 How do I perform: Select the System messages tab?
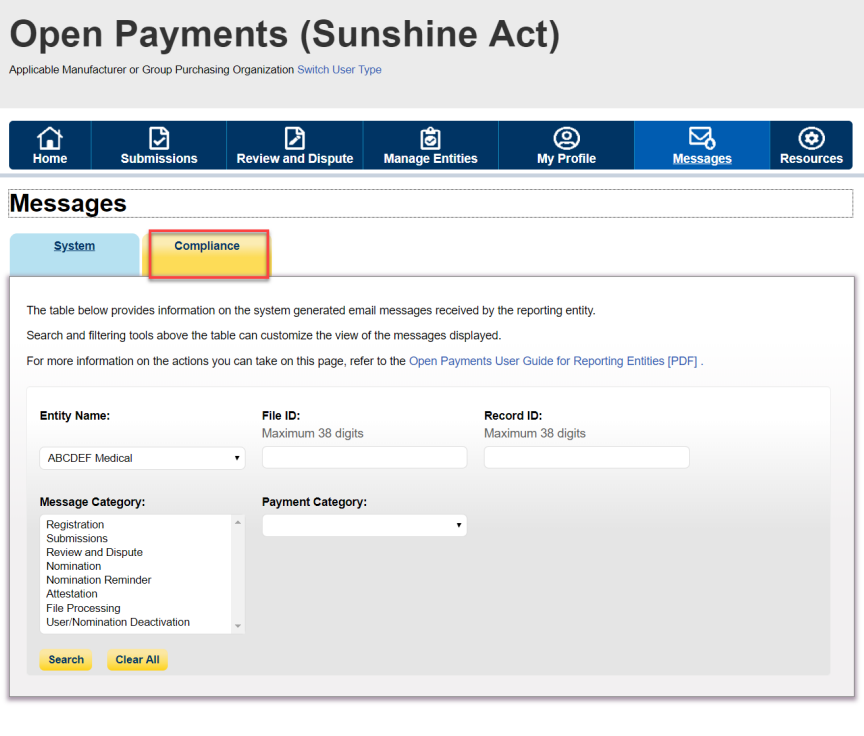pyautogui.click(x=74, y=246)
